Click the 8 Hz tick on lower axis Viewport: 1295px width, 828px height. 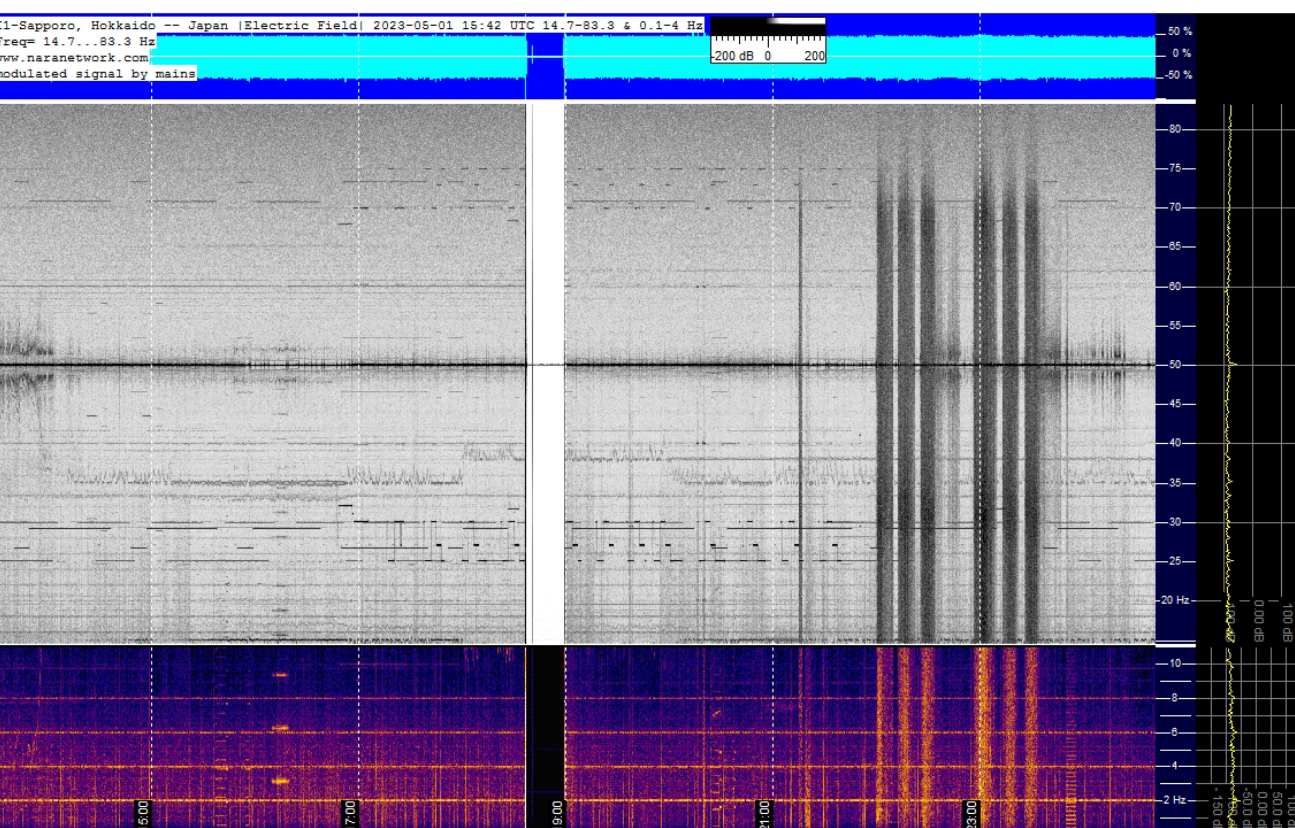point(1175,698)
